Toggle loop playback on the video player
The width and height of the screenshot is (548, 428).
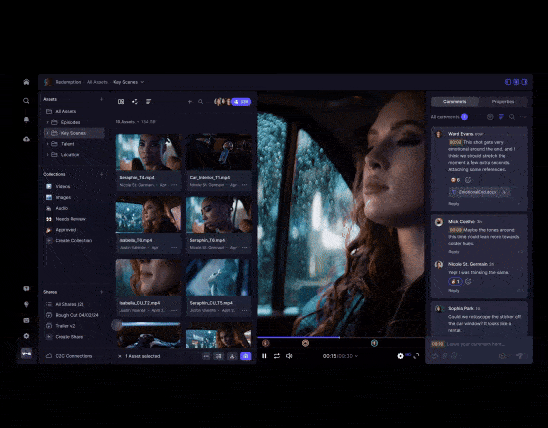pos(277,356)
